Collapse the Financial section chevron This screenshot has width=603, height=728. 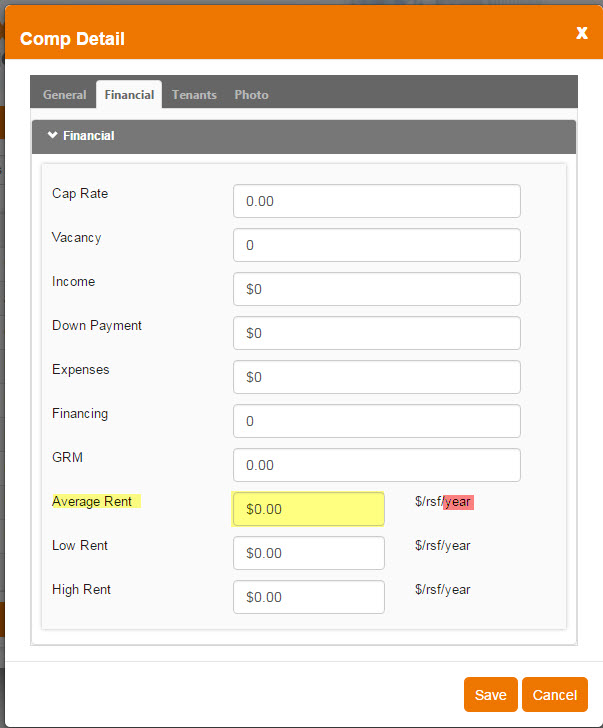[x=53, y=135]
